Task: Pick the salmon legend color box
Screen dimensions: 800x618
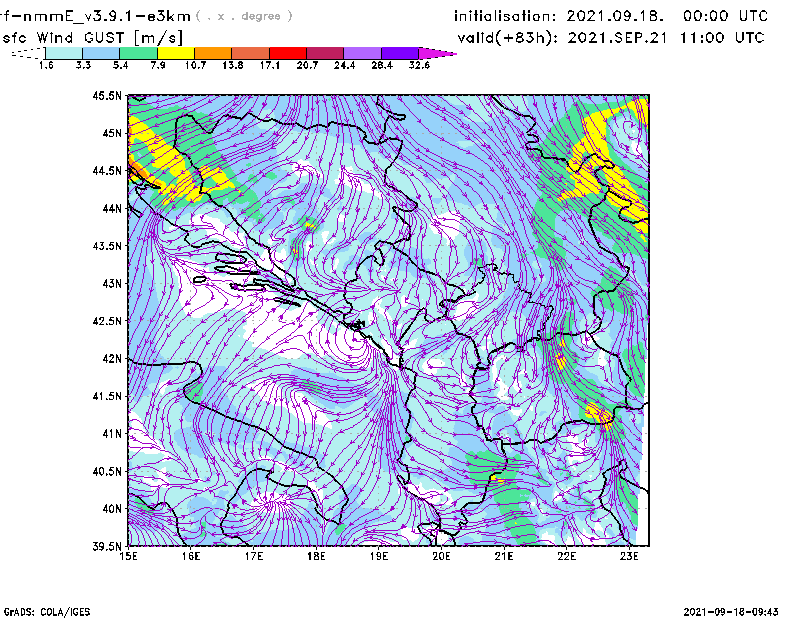Action: click(x=251, y=53)
